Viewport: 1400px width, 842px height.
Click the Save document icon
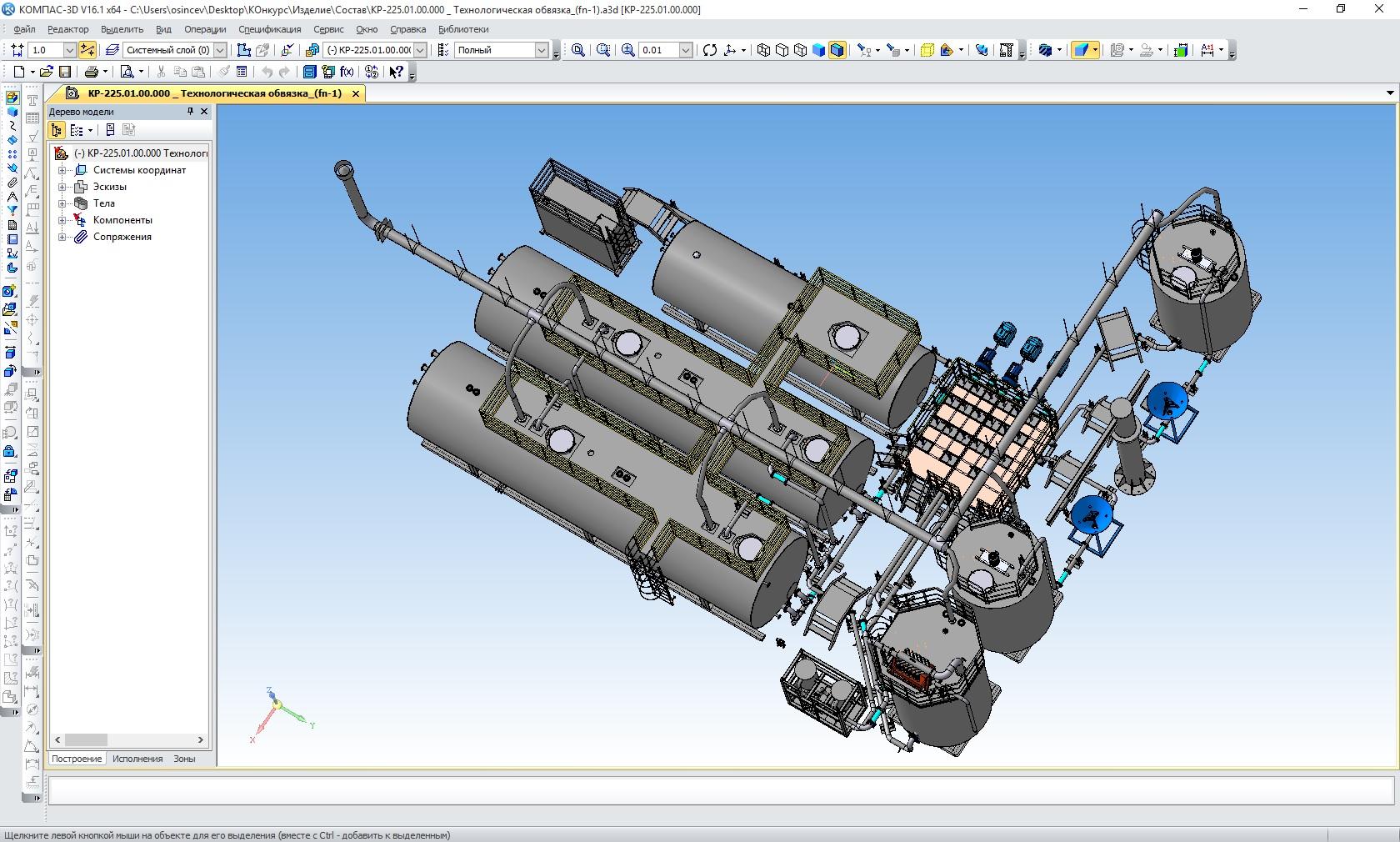65,72
